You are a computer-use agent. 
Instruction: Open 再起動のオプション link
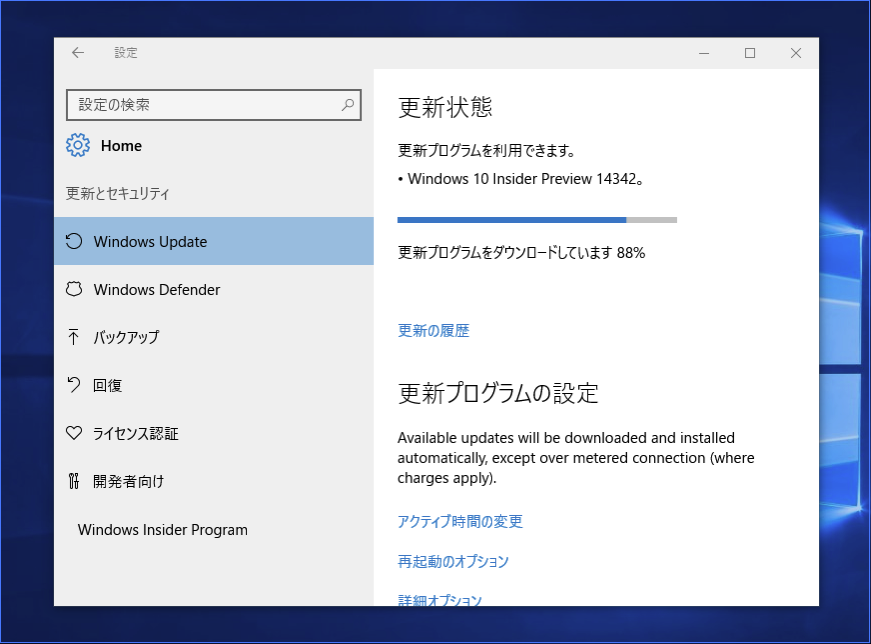point(453,561)
